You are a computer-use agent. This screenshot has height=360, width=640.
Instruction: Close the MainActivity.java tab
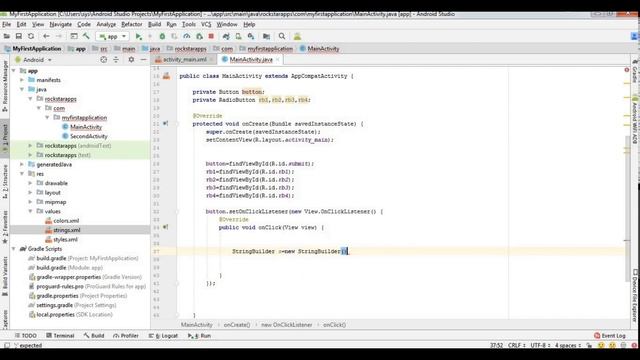278,60
